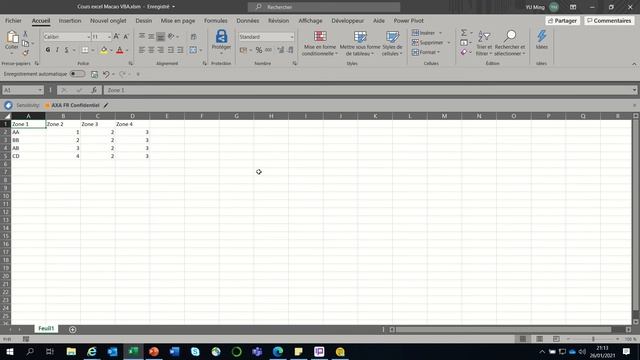This screenshot has height=360, width=640.
Task: Open the Calibri font name dropdown
Action: point(88,37)
